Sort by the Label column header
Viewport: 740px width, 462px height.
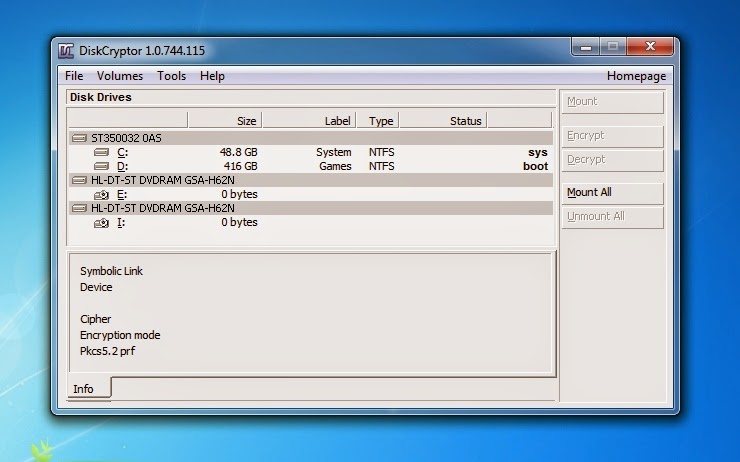(x=309, y=121)
